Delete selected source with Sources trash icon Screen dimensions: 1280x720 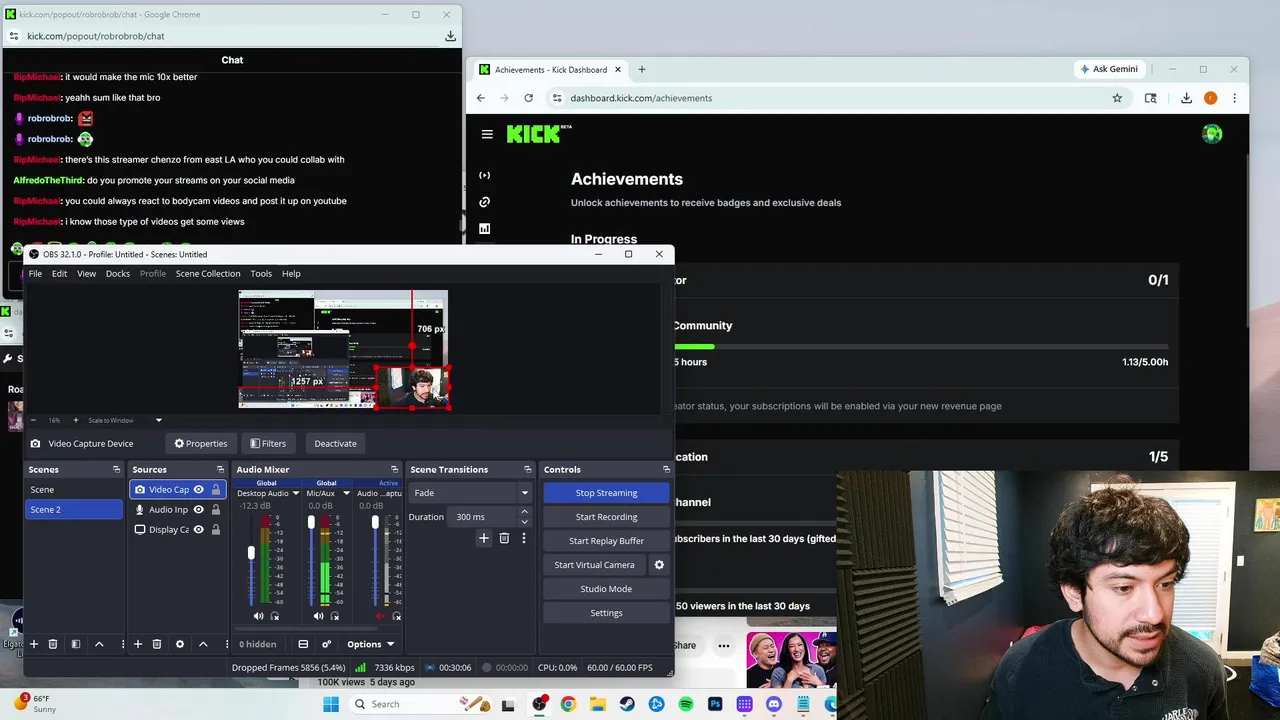[x=157, y=644]
